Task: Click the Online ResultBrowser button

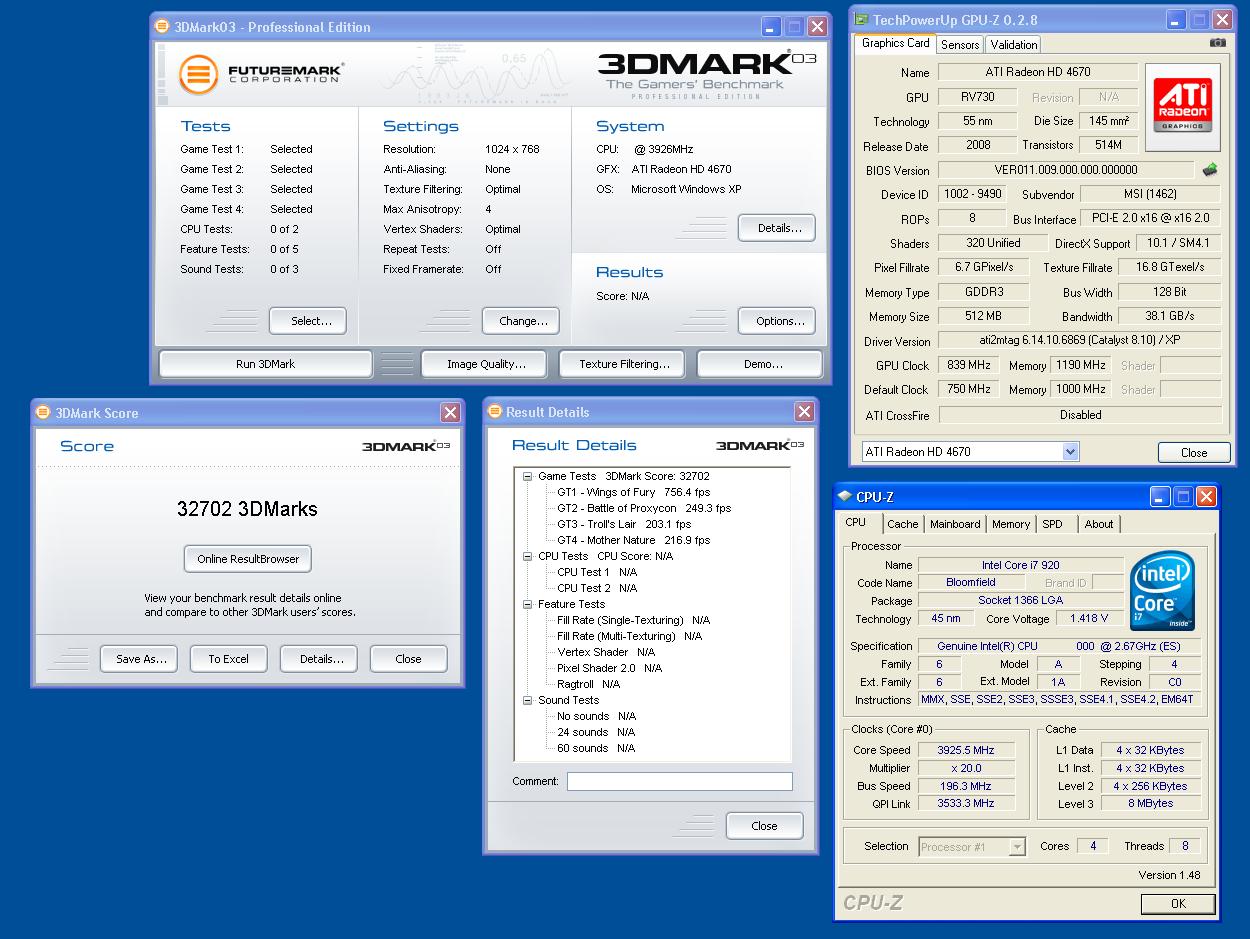Action: 248,559
